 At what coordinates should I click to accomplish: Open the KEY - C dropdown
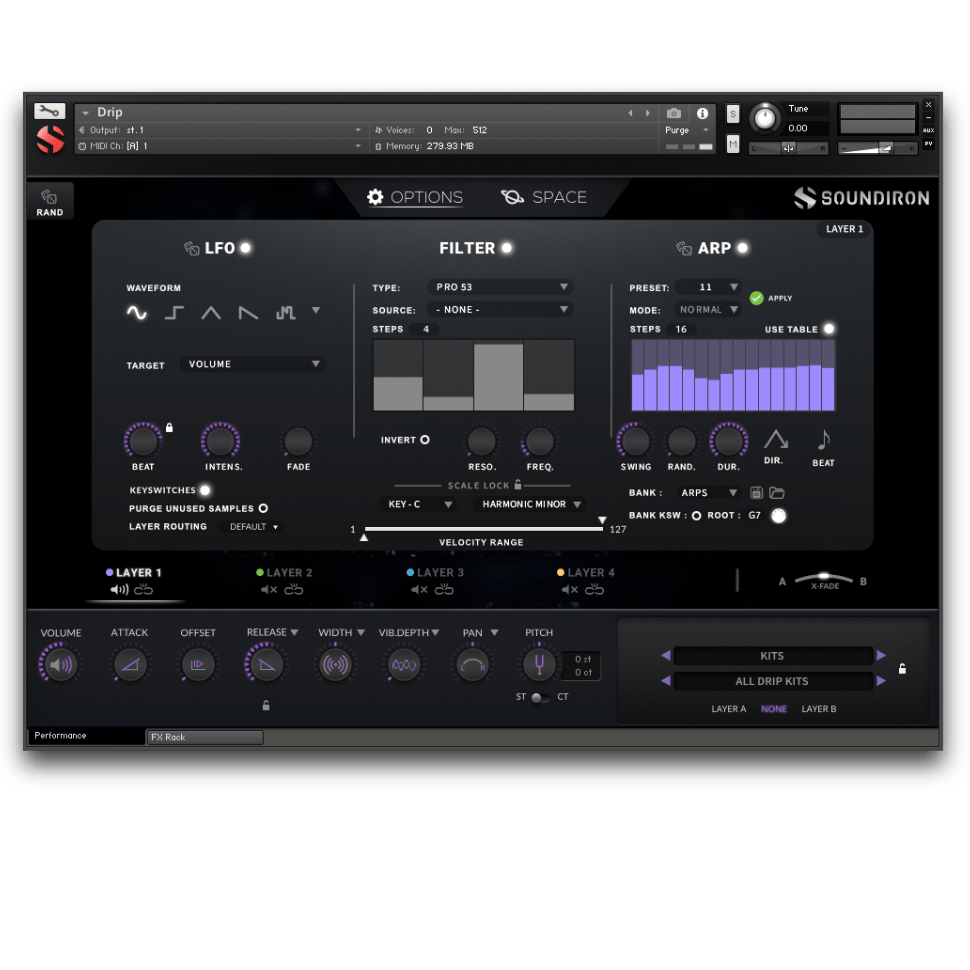418,504
